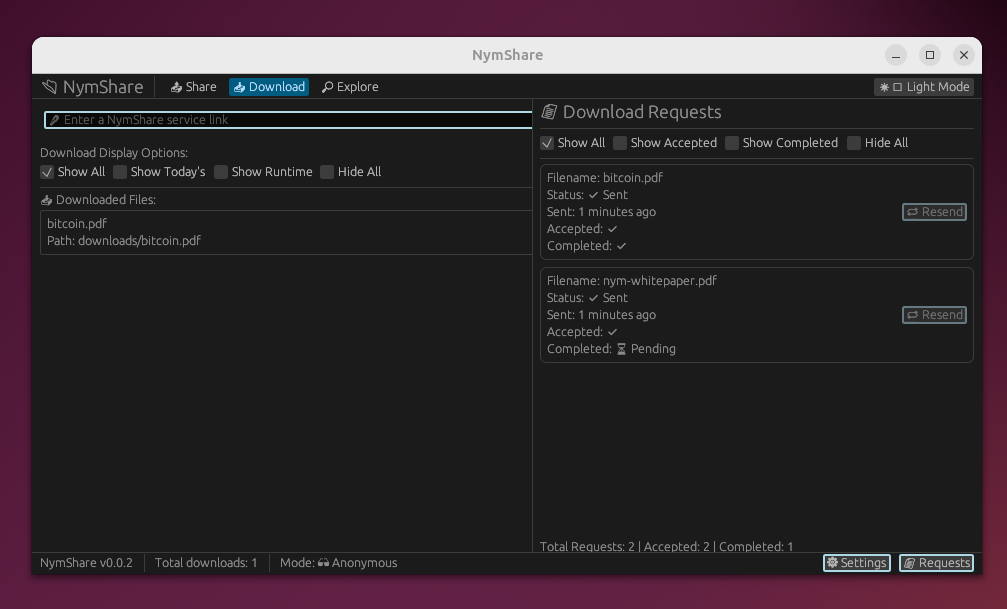Enable the Show Accepted checkbox
Image resolution: width=1007 pixels, height=609 pixels.
click(620, 143)
